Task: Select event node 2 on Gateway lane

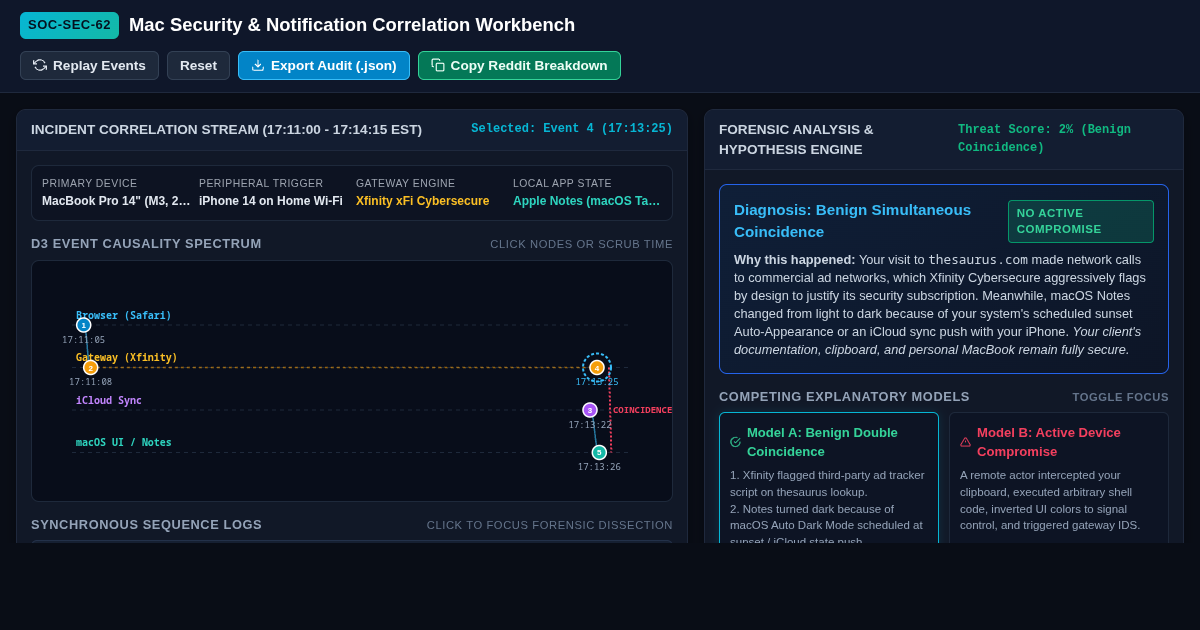Action: click(91, 368)
